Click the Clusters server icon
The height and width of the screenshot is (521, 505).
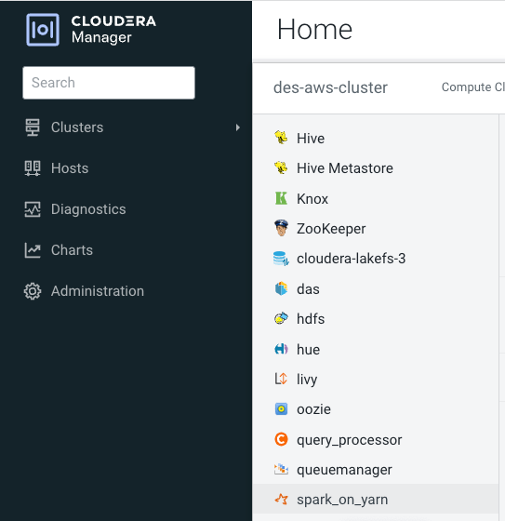point(32,127)
